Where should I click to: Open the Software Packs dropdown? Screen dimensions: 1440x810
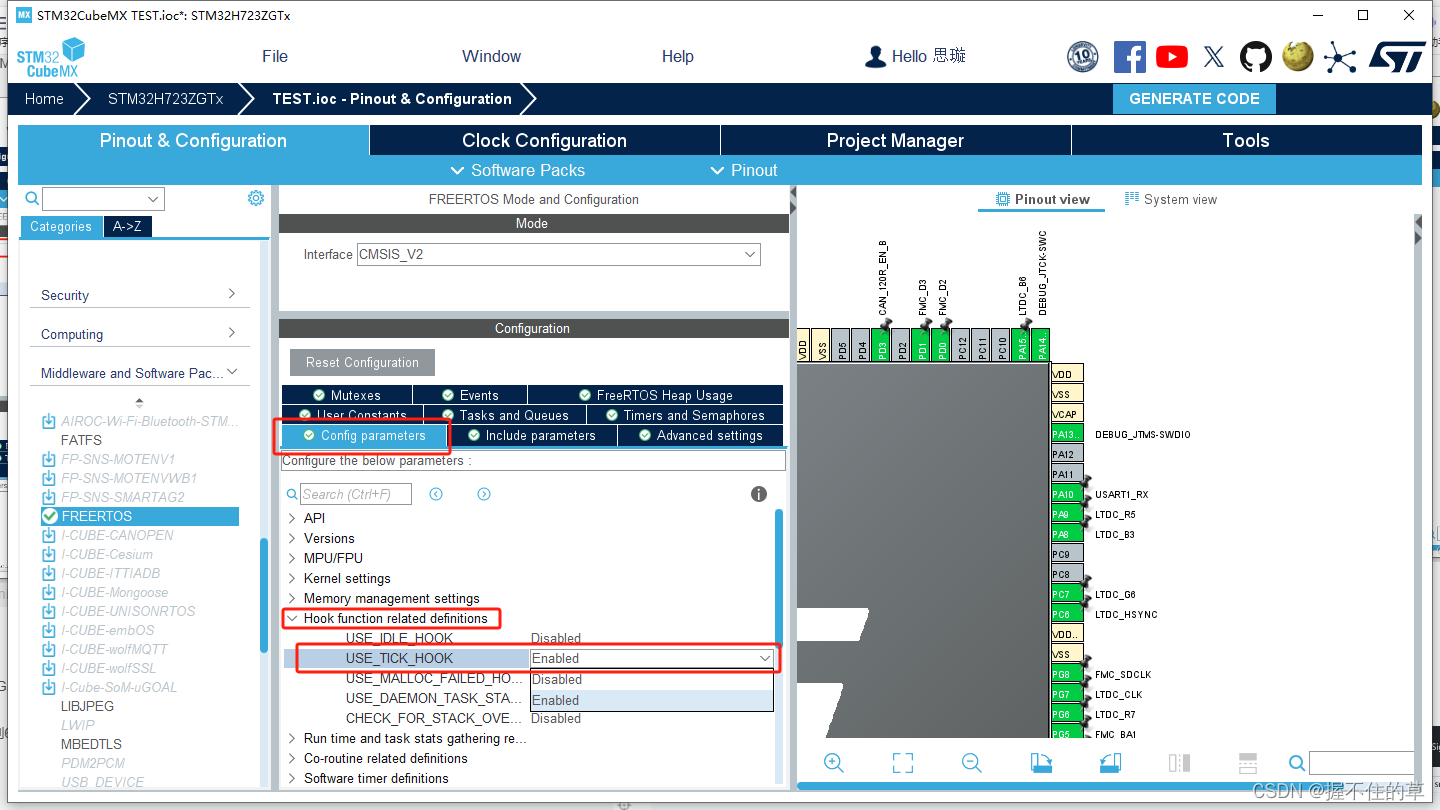pos(518,170)
